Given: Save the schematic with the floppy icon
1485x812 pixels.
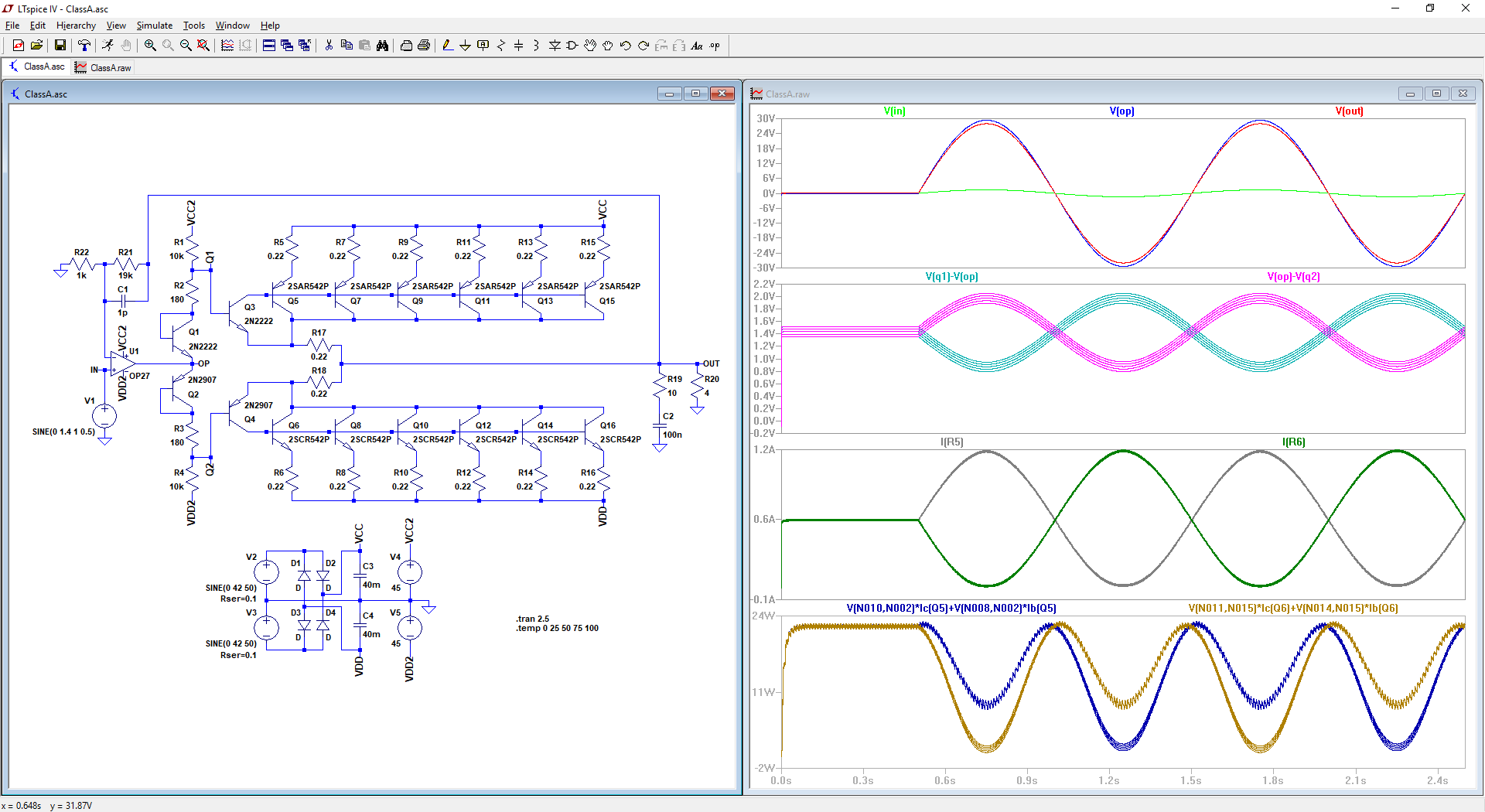Looking at the screenshot, I should (x=60, y=46).
